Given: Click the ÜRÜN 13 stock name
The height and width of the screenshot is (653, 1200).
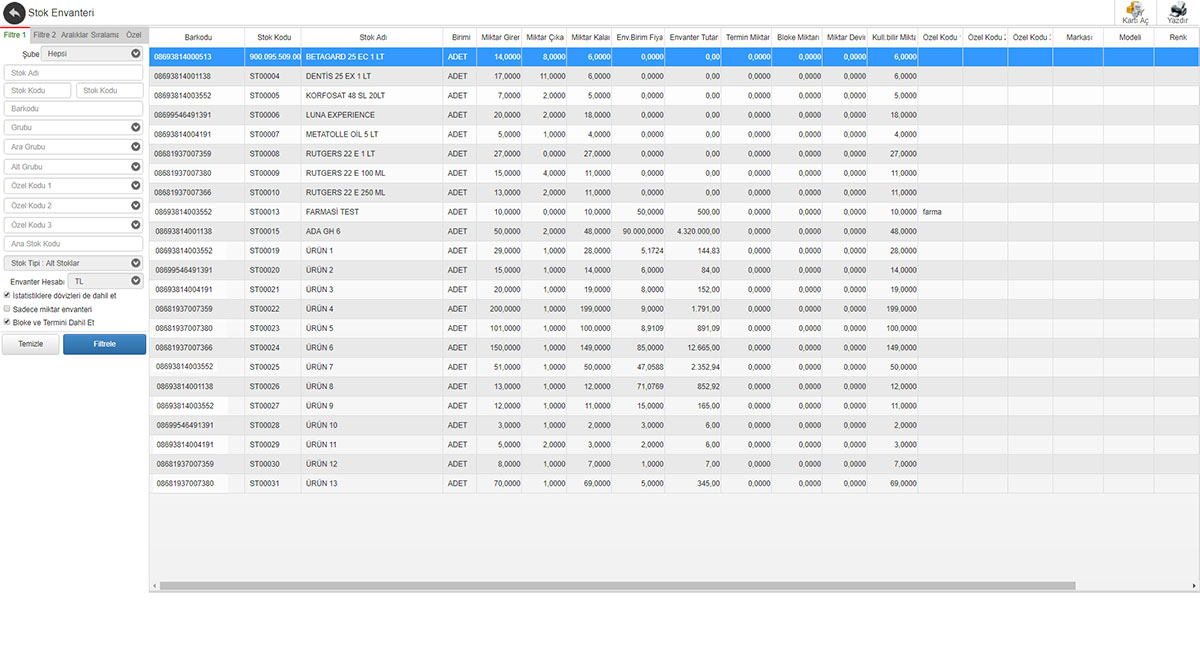Looking at the screenshot, I should (x=321, y=483).
